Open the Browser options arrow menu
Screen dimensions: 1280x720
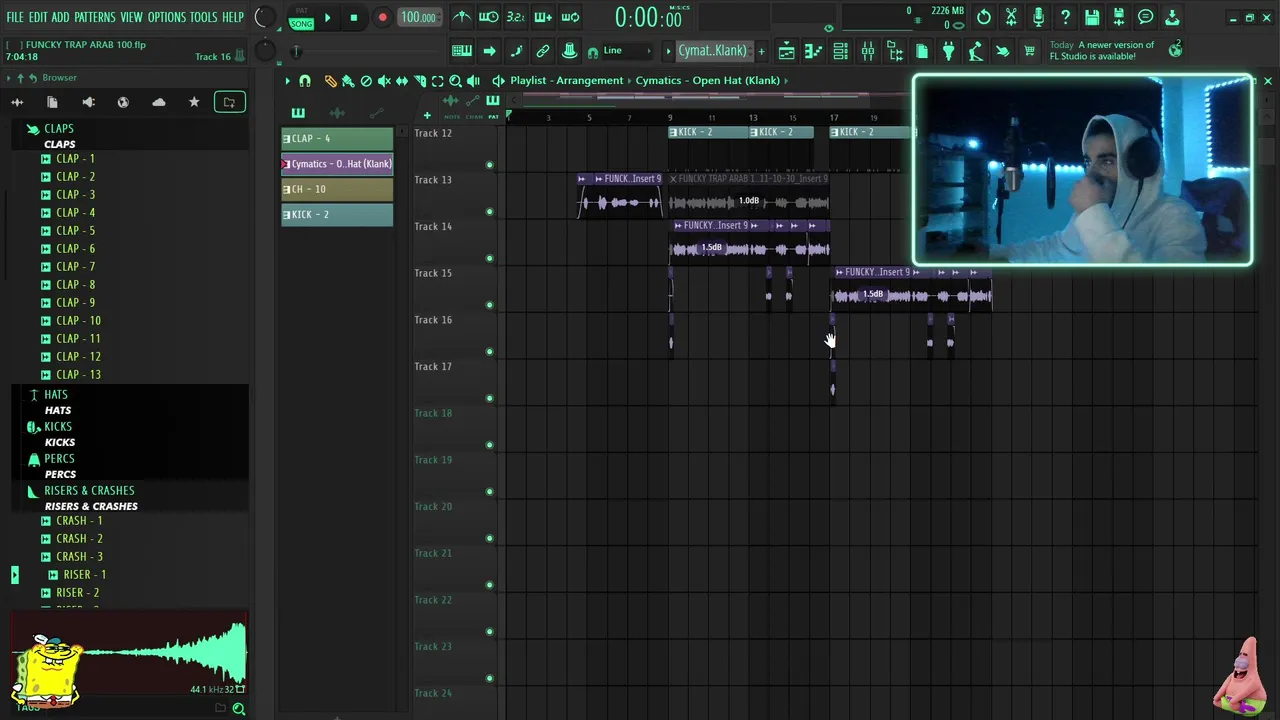[9, 78]
